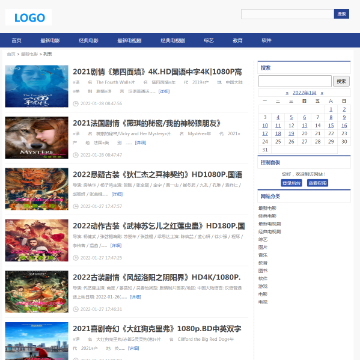Click the clock icon in the 第四面墙 row

coord(75,103)
